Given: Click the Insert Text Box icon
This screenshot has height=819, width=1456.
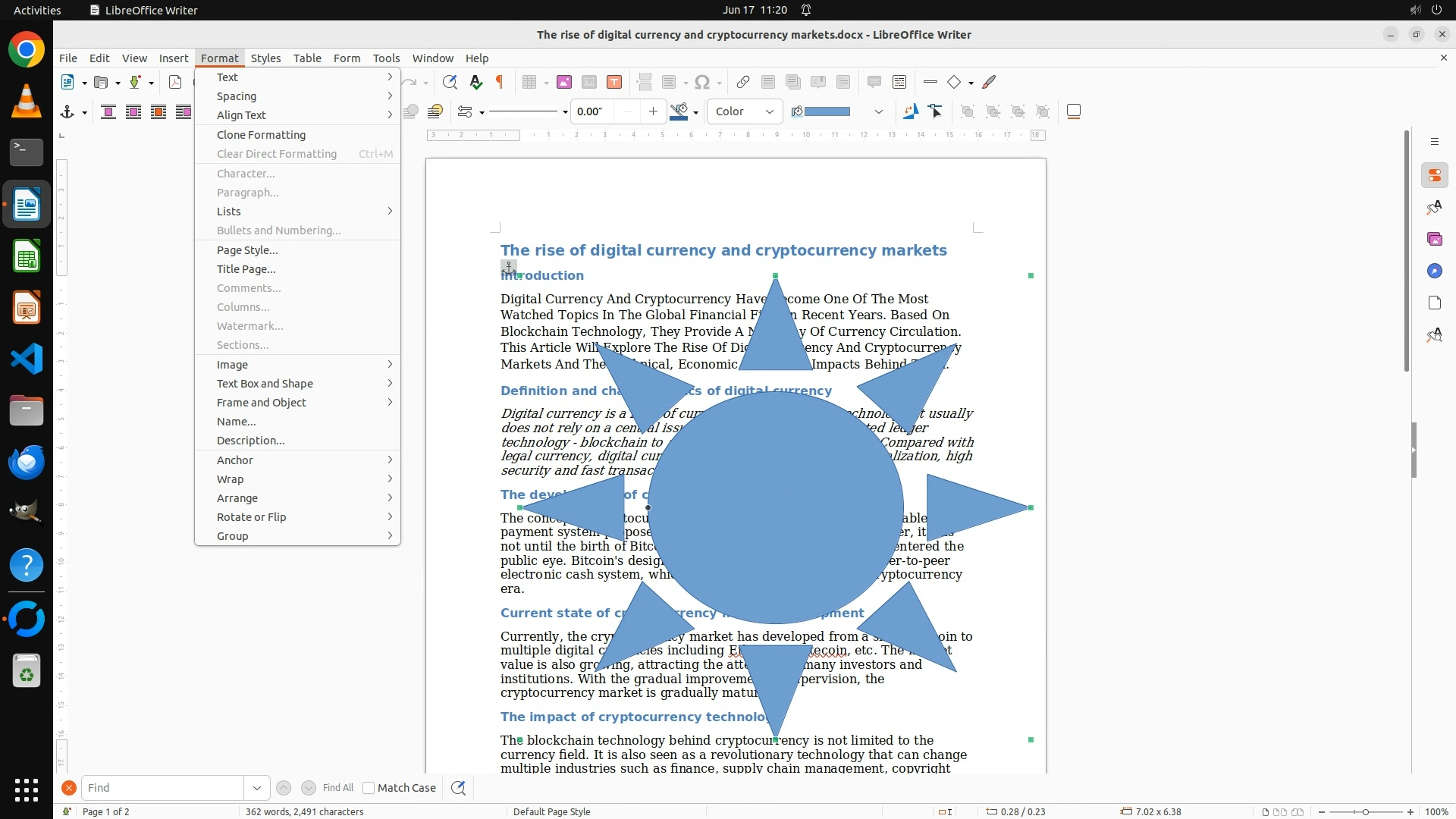Looking at the screenshot, I should [614, 82].
